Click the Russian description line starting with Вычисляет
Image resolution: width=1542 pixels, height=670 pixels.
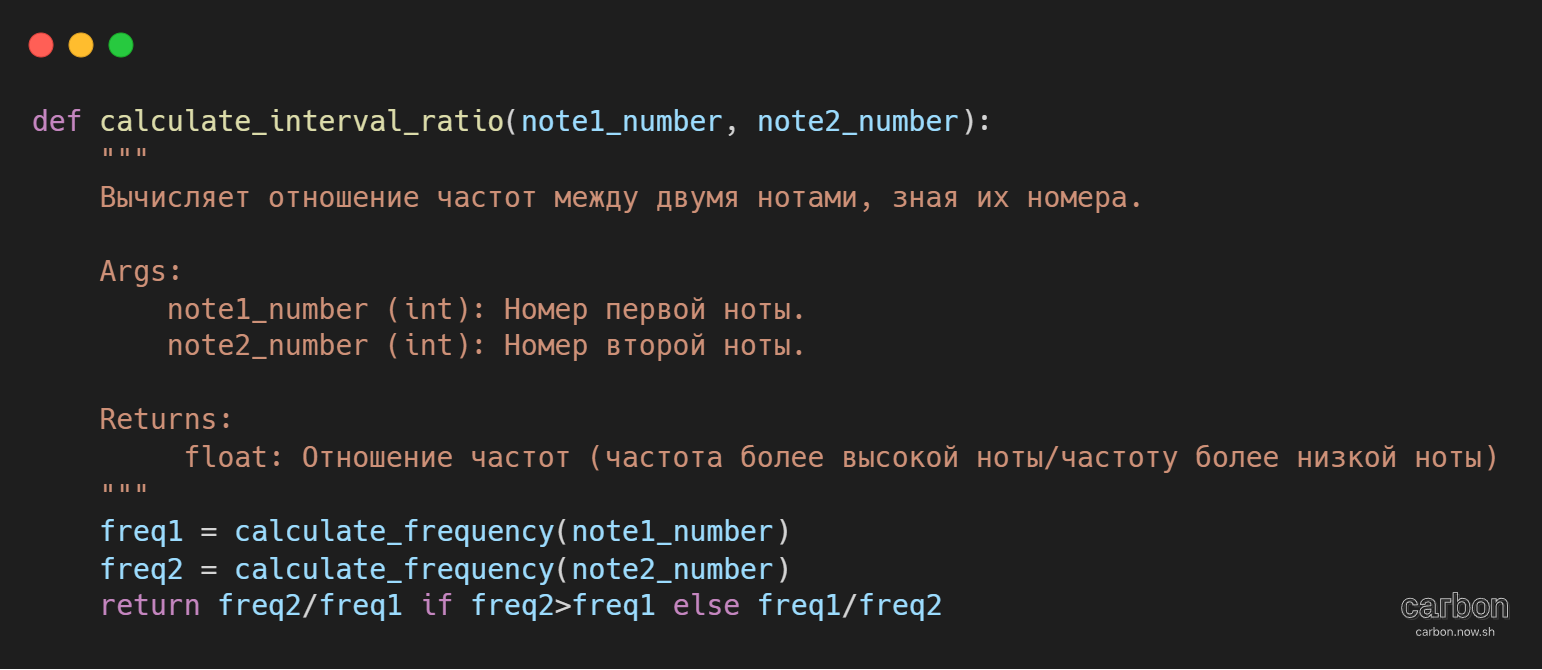(x=621, y=198)
